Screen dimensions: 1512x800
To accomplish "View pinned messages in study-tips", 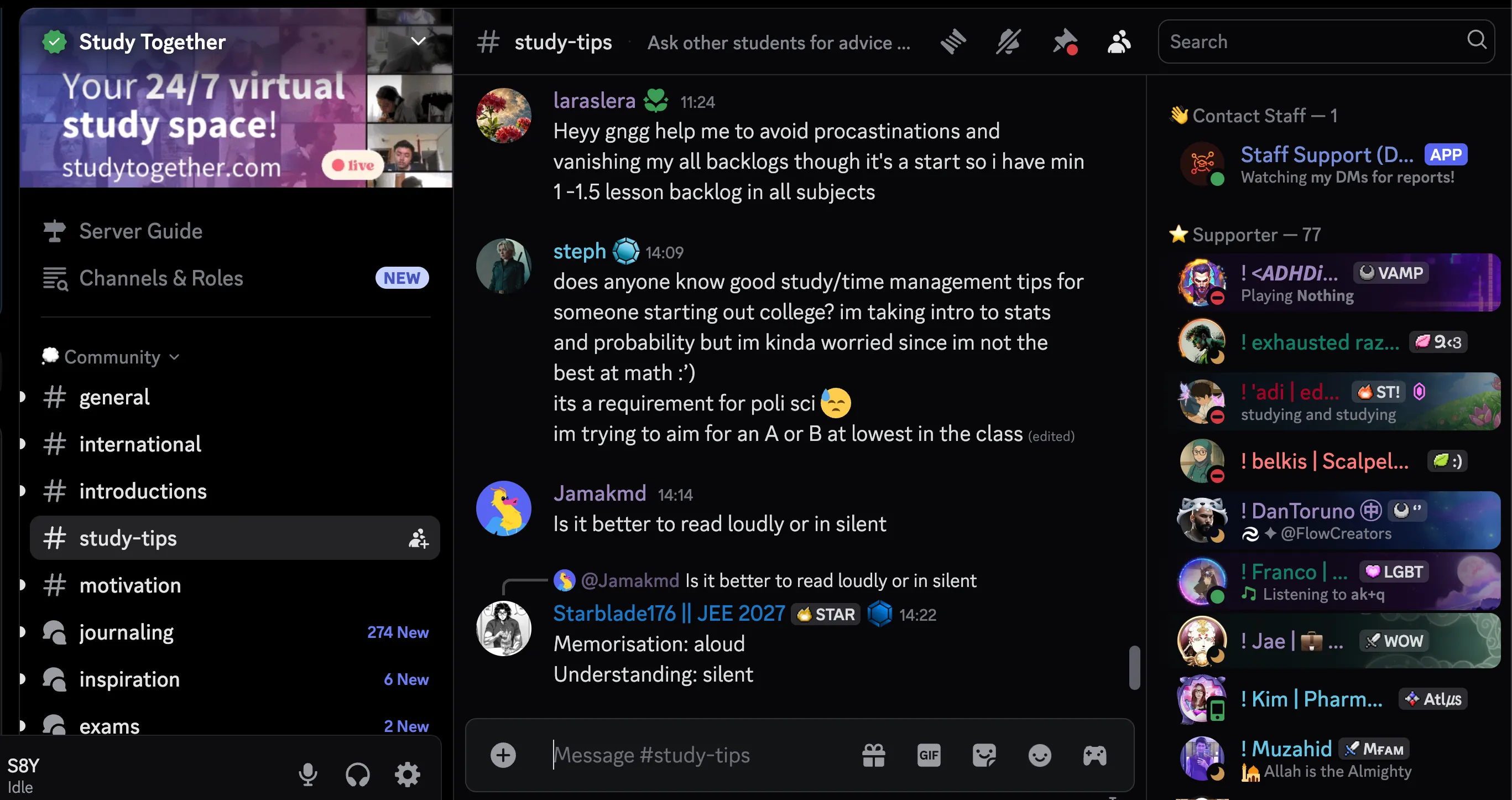I will click(x=1064, y=41).
